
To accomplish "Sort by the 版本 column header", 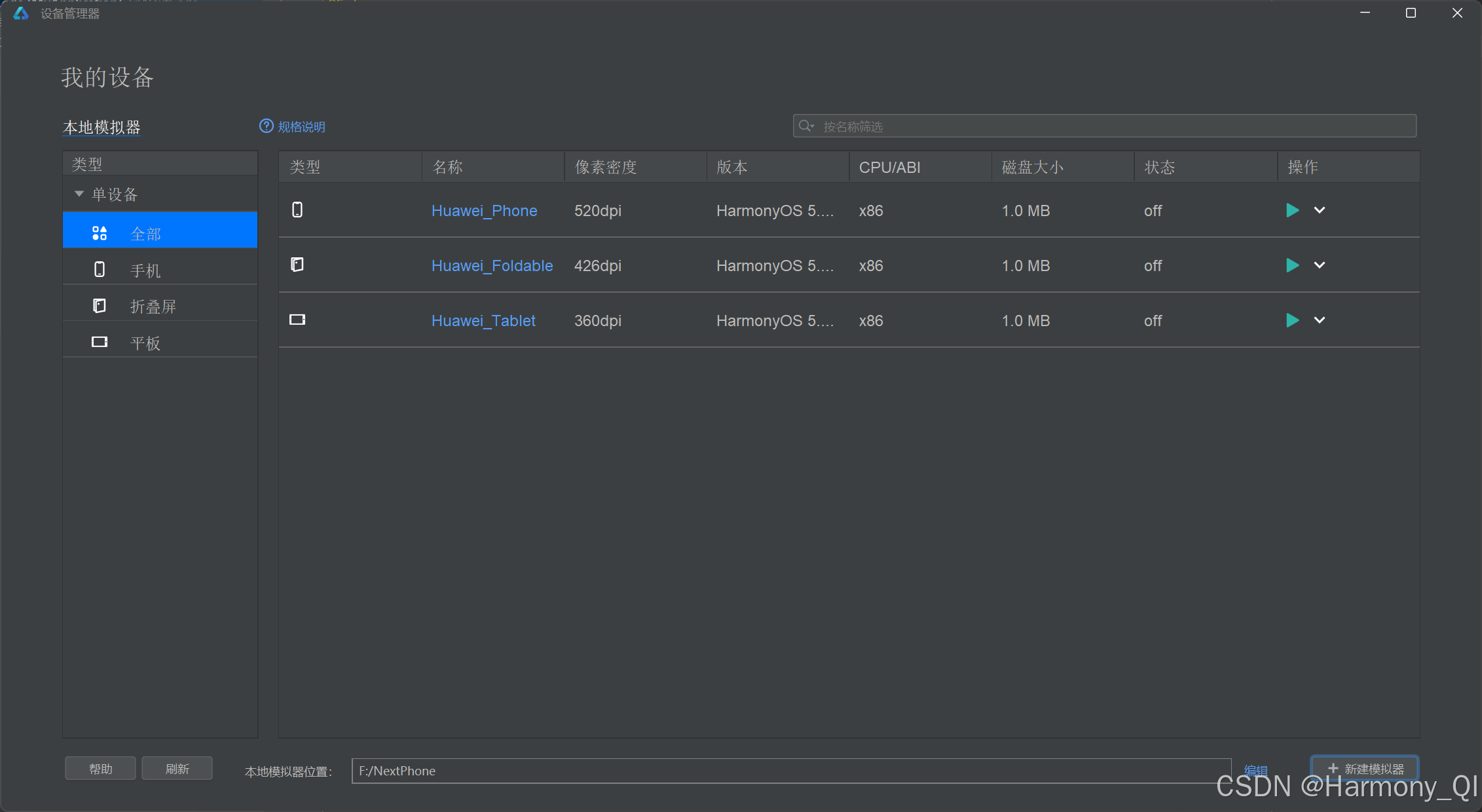I will click(778, 167).
